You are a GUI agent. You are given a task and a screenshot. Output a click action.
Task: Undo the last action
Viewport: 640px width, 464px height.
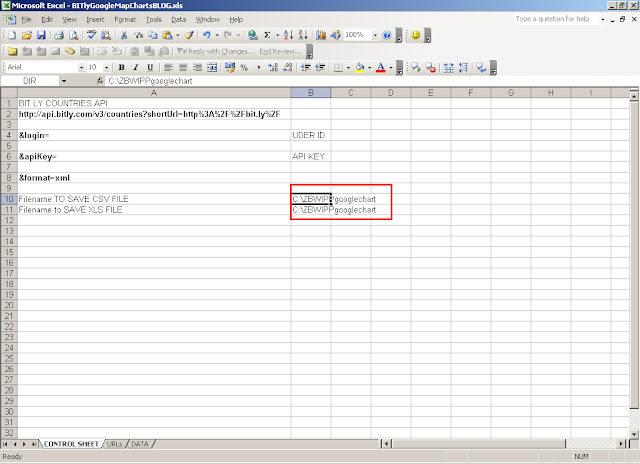207,35
